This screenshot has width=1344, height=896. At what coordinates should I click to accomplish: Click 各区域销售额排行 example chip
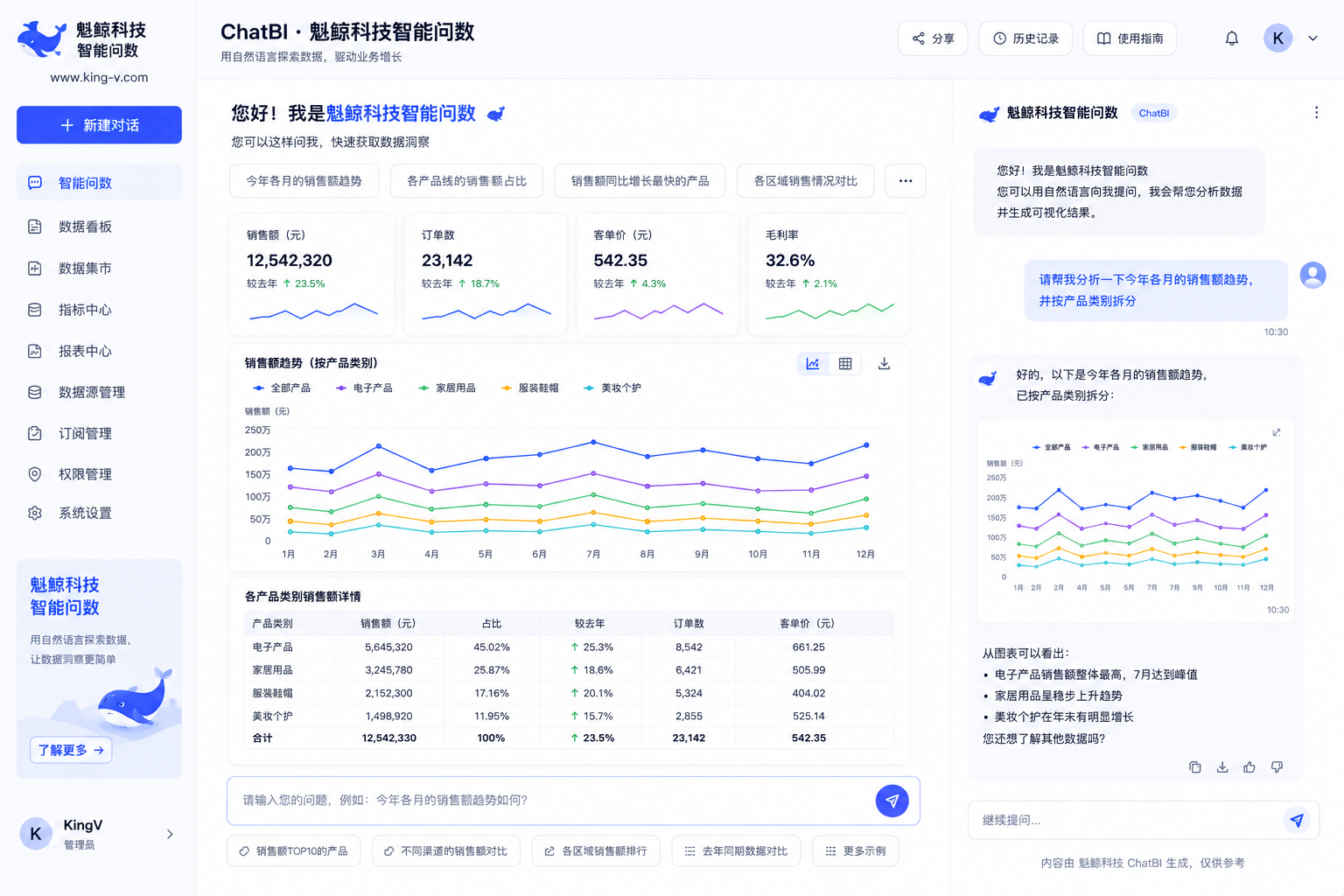596,851
